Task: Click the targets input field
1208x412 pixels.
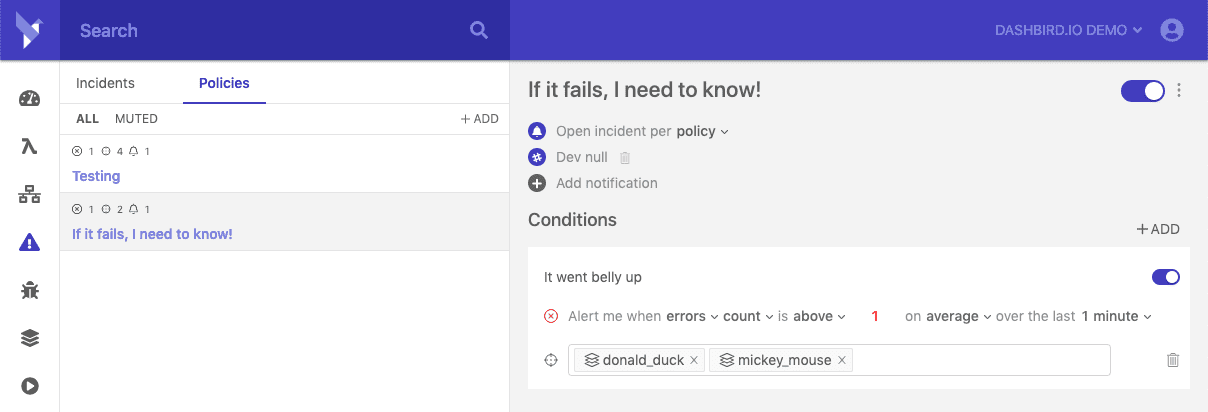Action: point(839,360)
